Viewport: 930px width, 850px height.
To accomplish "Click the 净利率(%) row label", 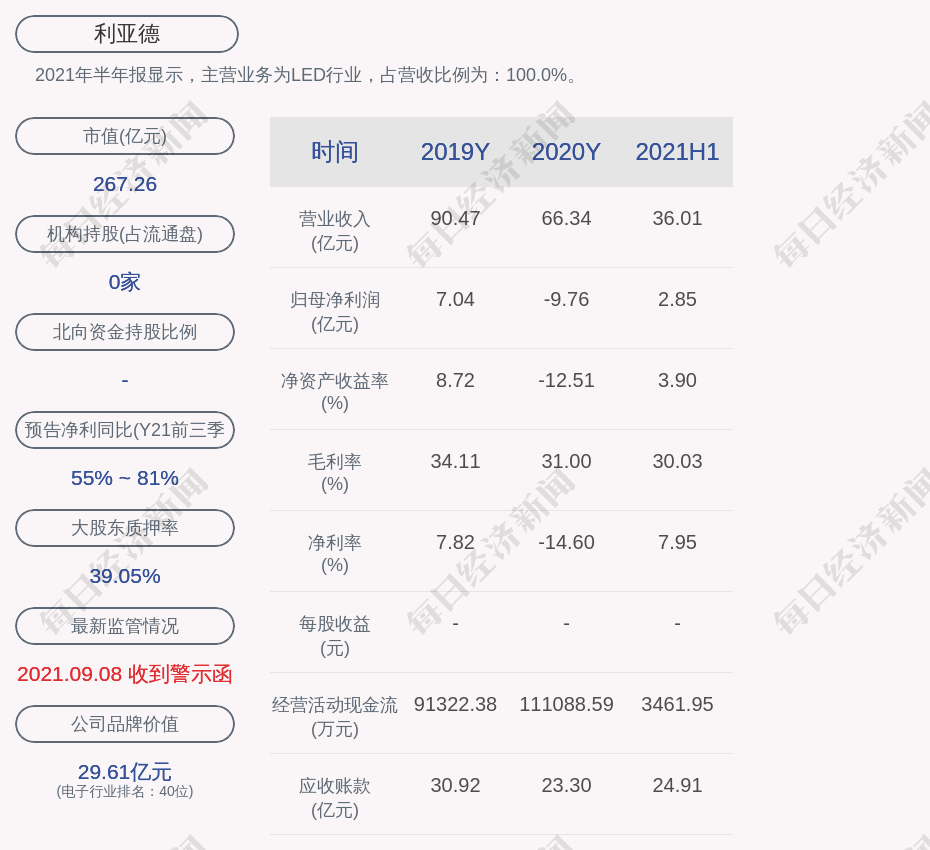I will (335, 553).
